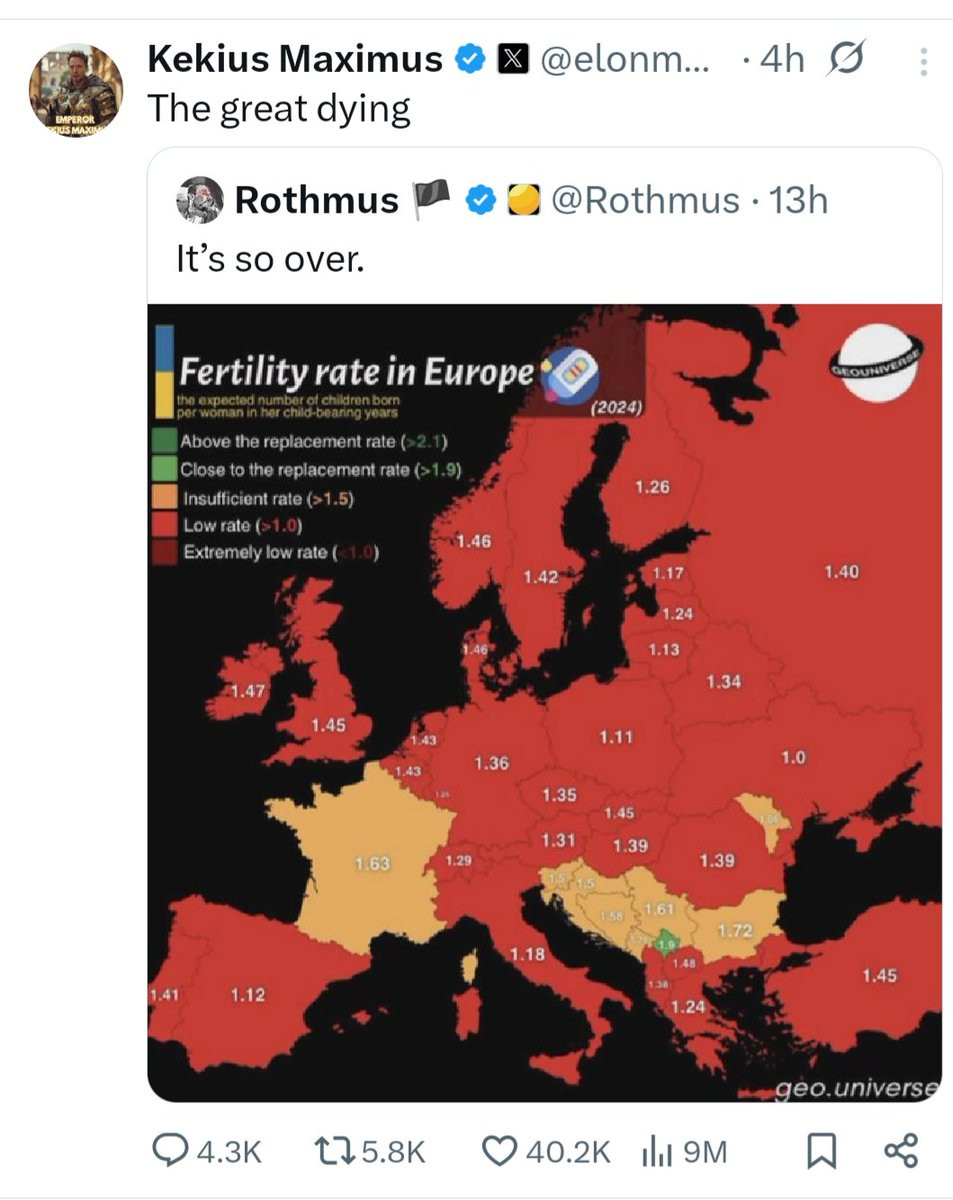This screenshot has width=953, height=1200.
Task: Like the post with heart icon
Action: pyautogui.click(x=500, y=1152)
